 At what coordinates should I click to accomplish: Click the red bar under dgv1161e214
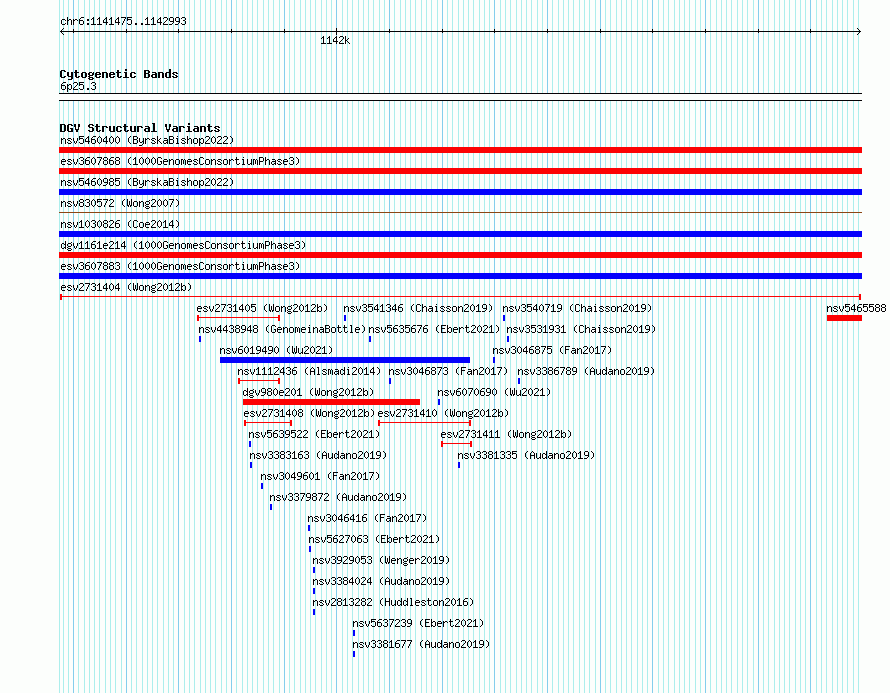click(460, 255)
